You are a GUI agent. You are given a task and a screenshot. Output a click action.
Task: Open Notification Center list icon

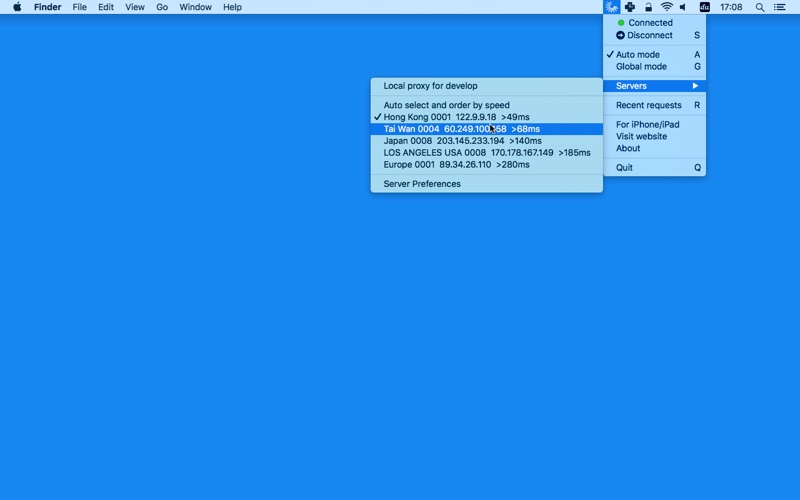[x=780, y=7]
